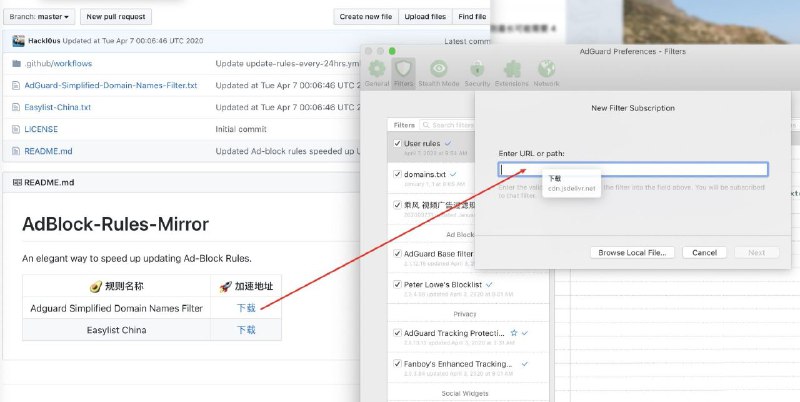The image size is (800, 402).
Task: Toggle the domains.txt filter checkbox
Action: pos(397,174)
